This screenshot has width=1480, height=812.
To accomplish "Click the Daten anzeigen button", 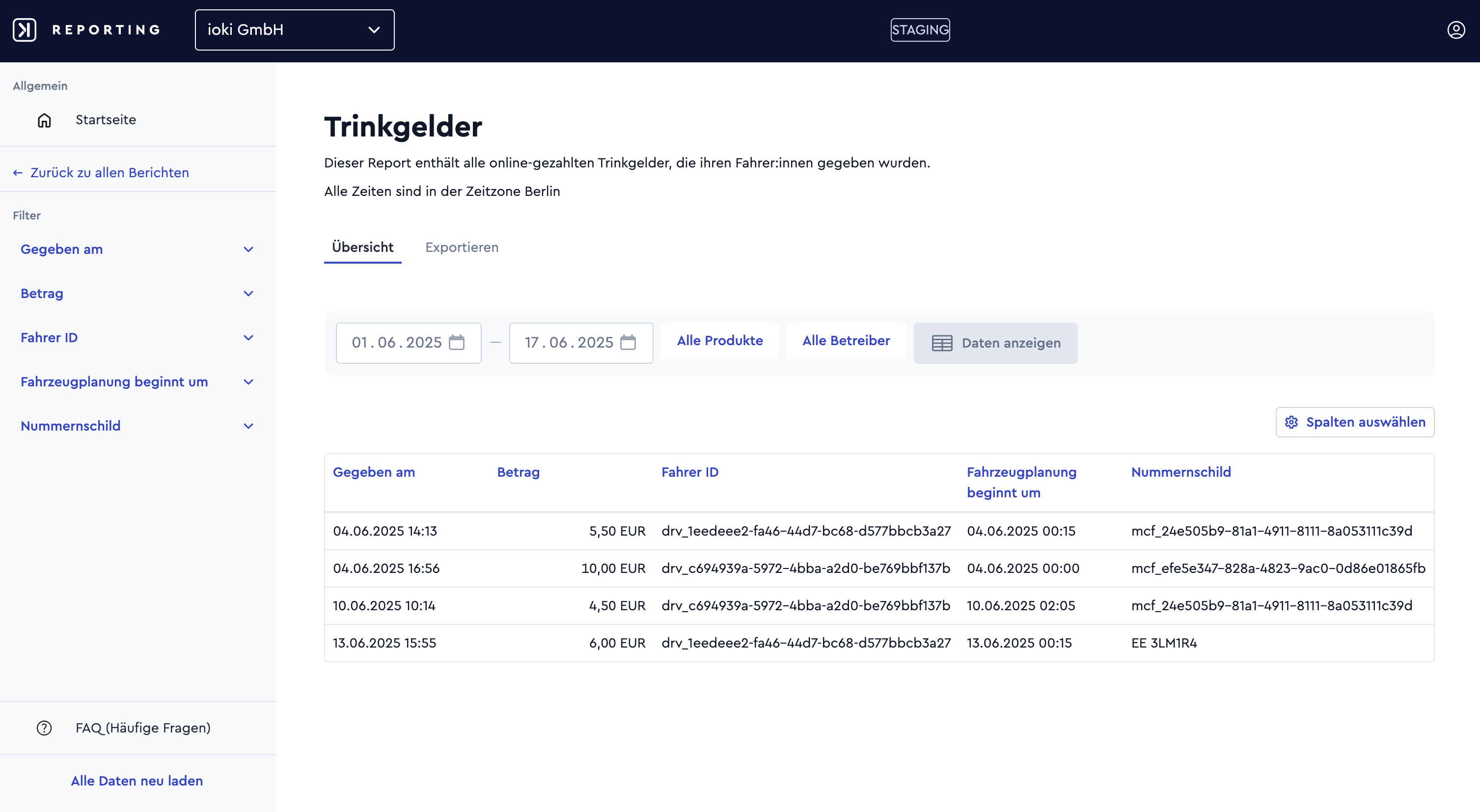I will [x=995, y=343].
